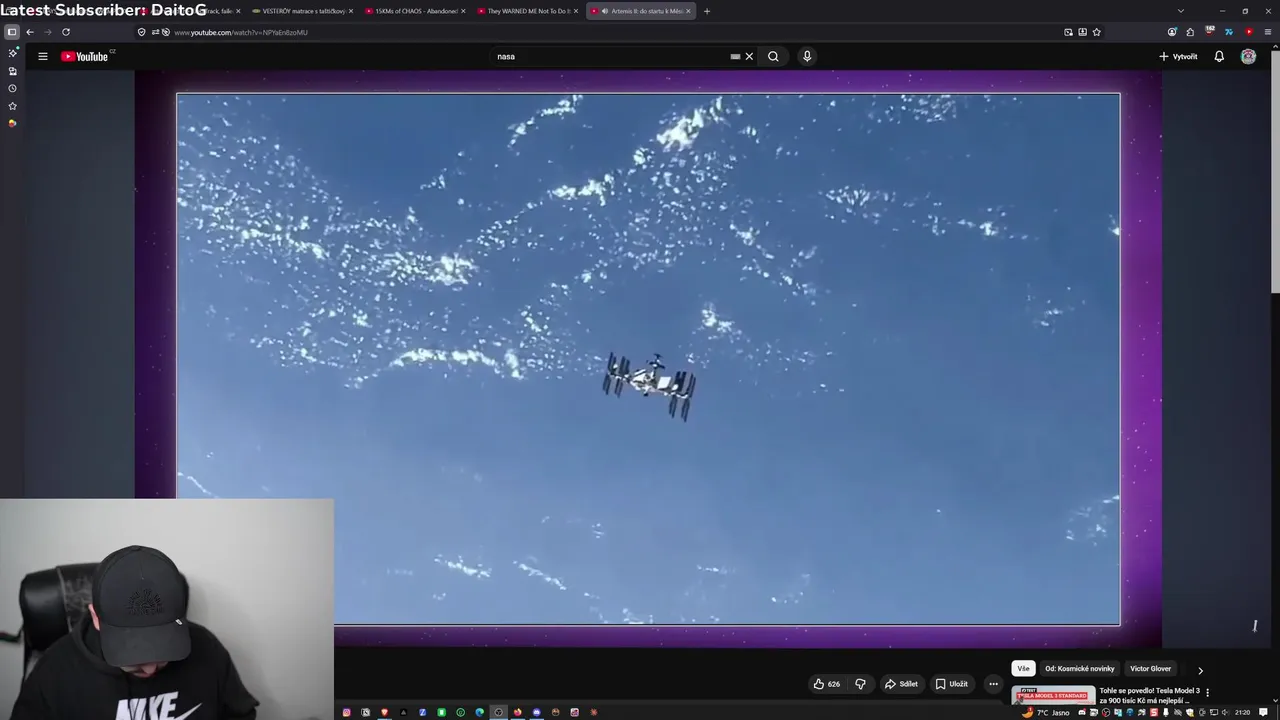Run search with the magnifier button
The width and height of the screenshot is (1280, 720).
click(773, 56)
